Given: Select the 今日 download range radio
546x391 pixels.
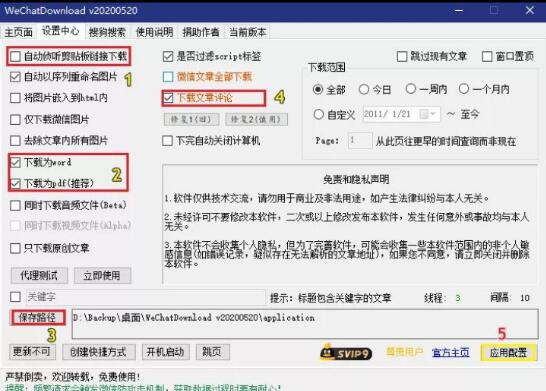Looking at the screenshot, I should pyautogui.click(x=364, y=89).
